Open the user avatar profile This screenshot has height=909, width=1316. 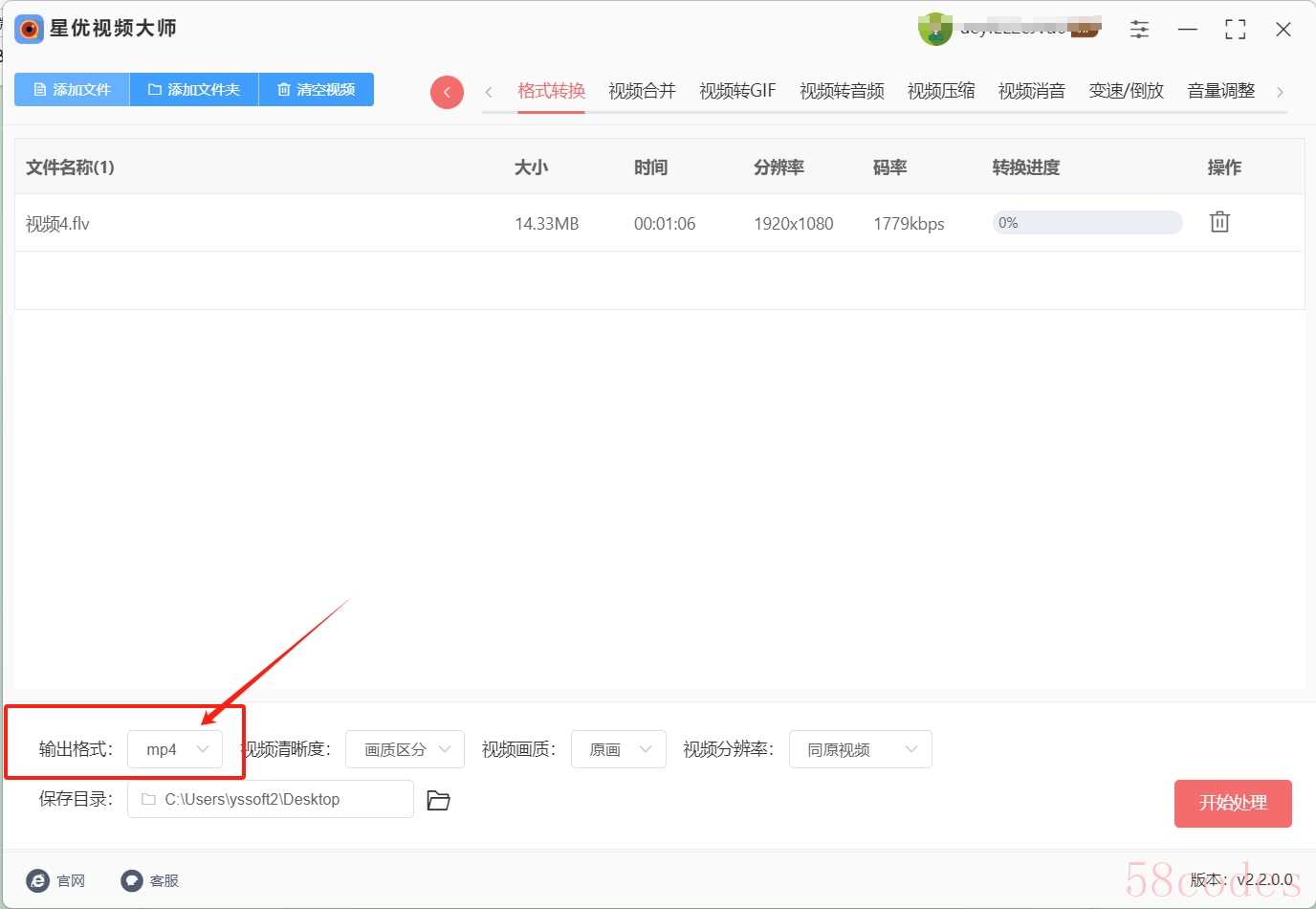coord(934,30)
